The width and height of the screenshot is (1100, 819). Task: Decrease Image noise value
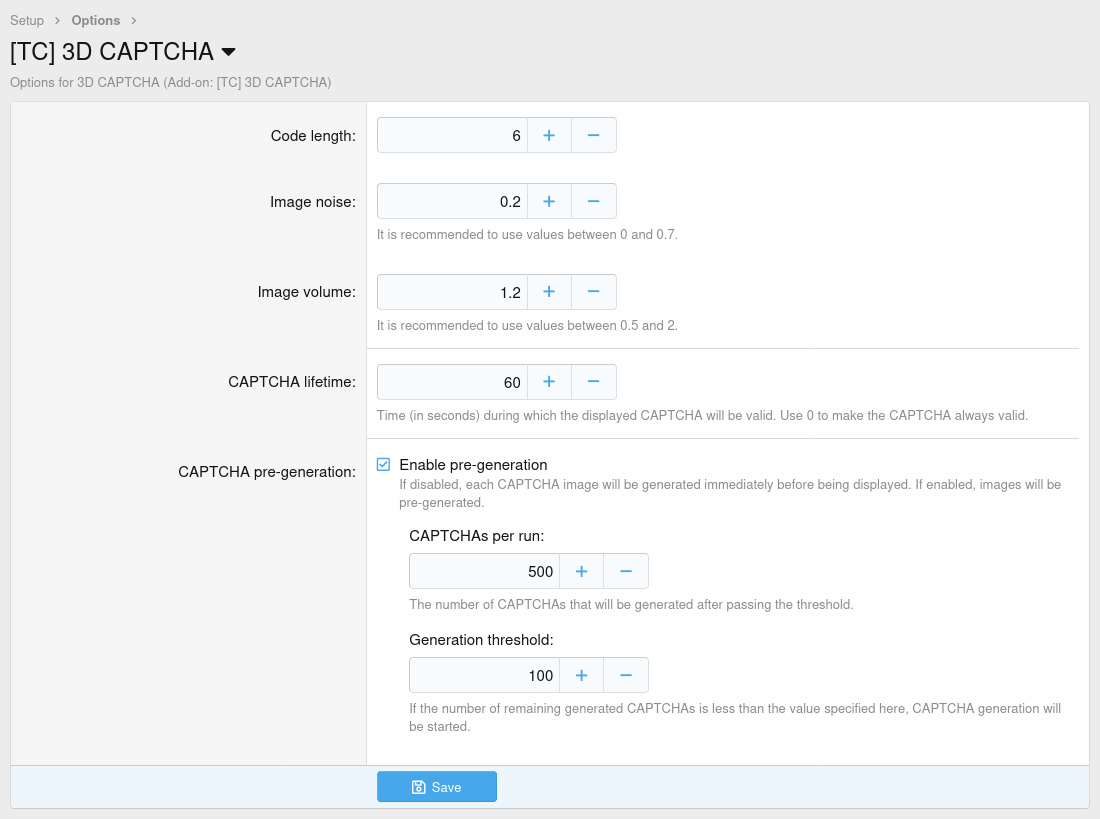pos(593,201)
